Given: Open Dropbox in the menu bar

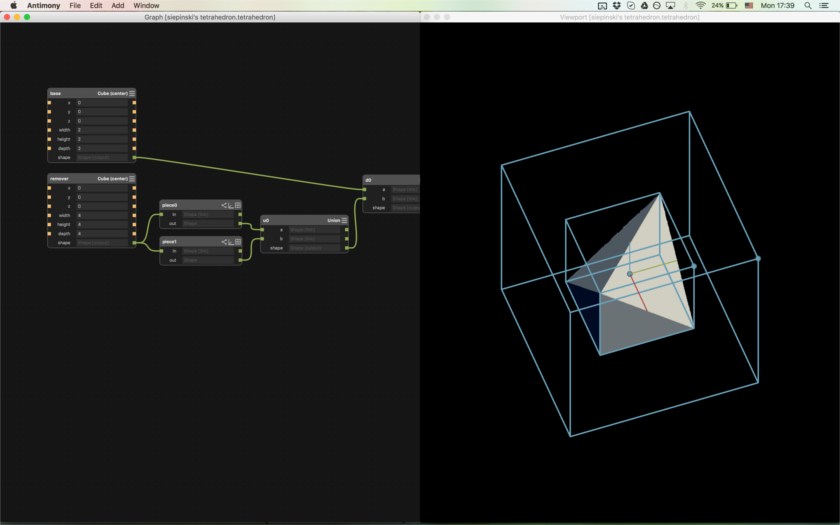Looking at the screenshot, I should 617,5.
